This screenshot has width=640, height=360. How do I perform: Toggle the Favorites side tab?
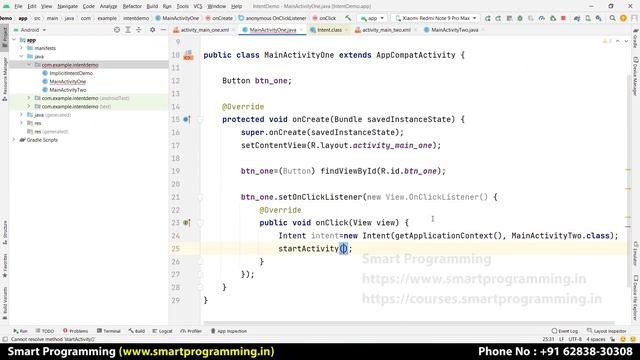4,265
